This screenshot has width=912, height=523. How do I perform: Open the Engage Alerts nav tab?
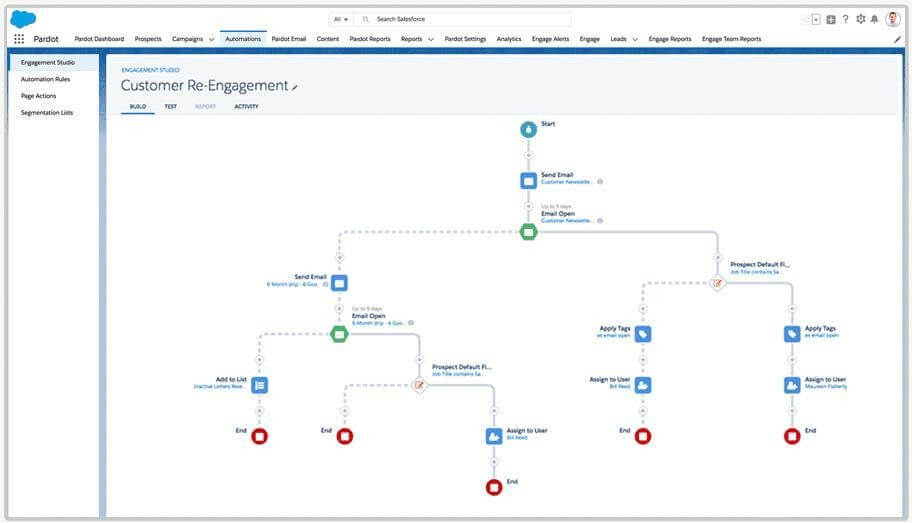pos(550,39)
